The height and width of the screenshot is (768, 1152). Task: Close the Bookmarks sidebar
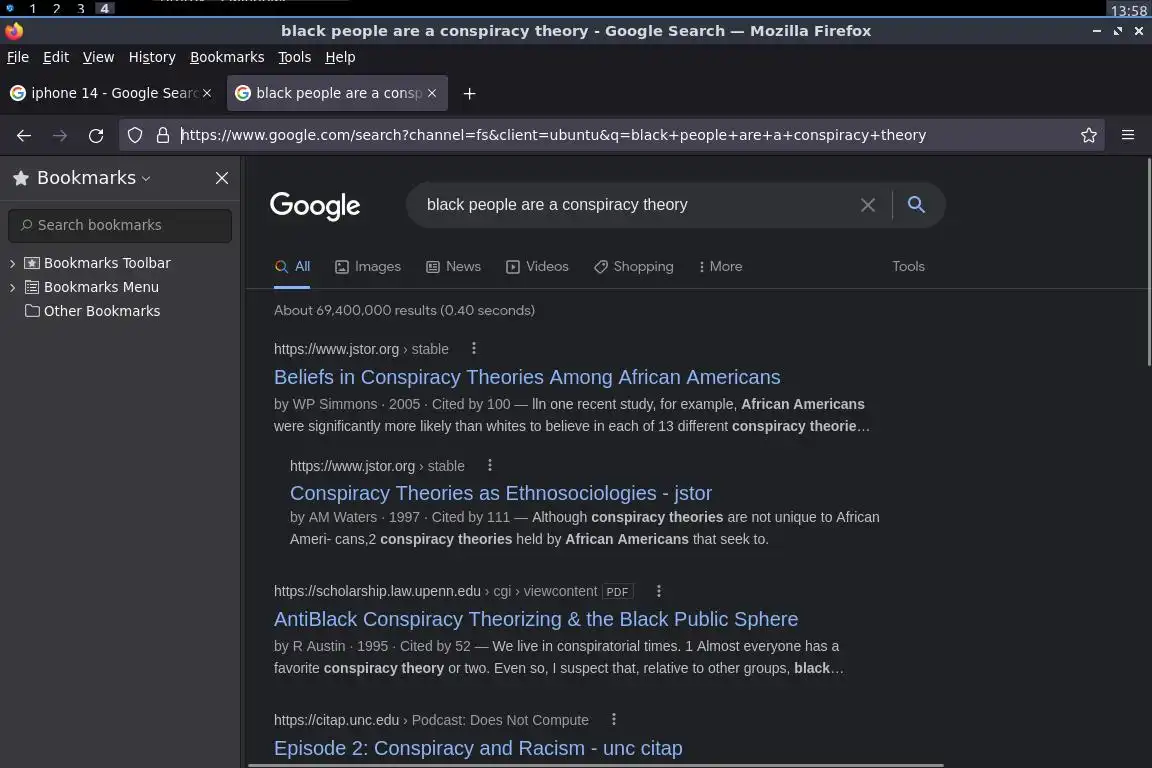(222, 178)
